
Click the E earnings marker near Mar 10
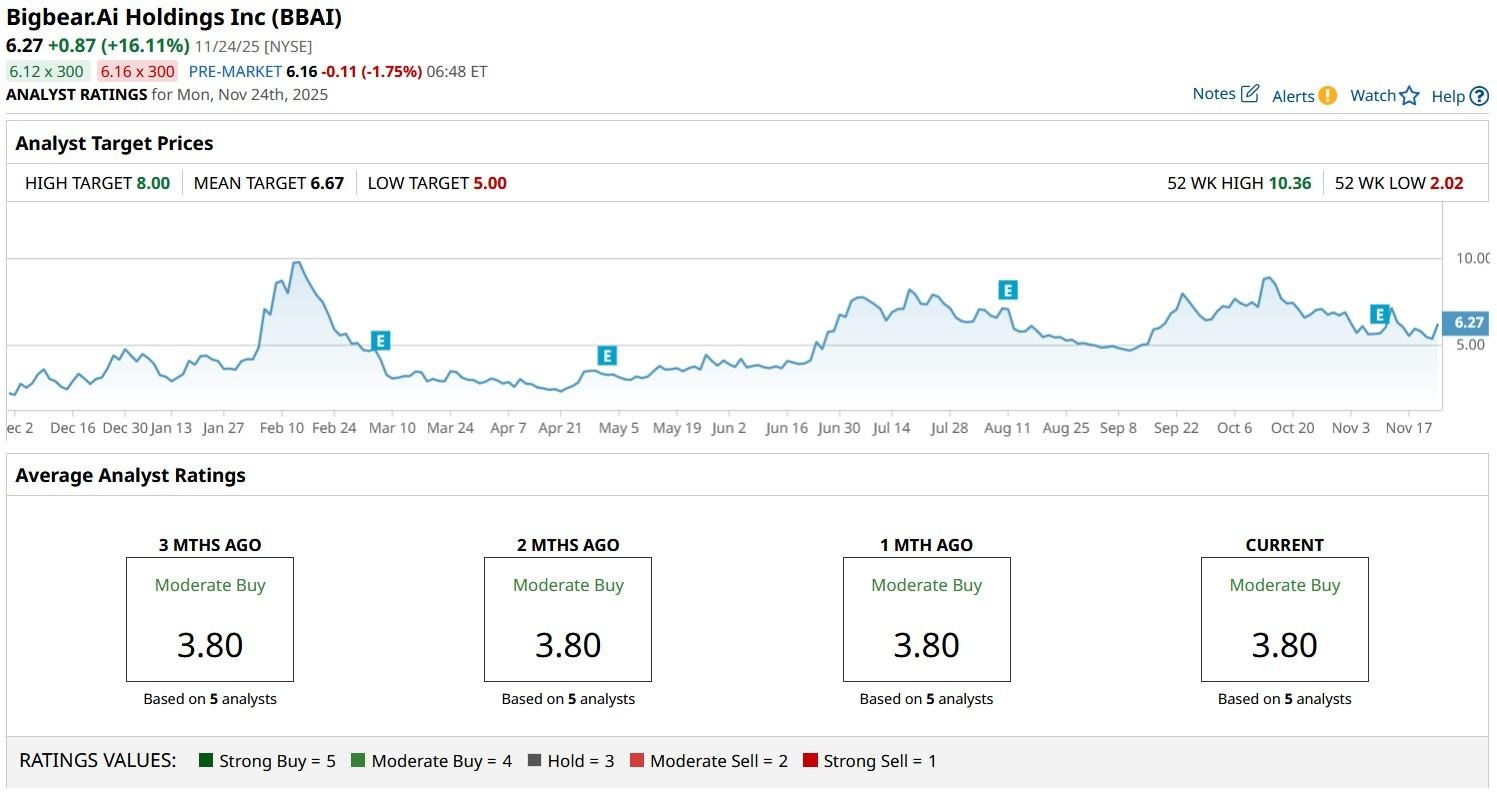(x=379, y=341)
